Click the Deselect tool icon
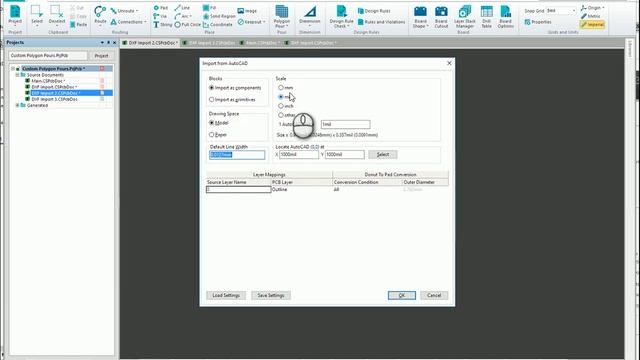The image size is (640, 360). coord(57,16)
